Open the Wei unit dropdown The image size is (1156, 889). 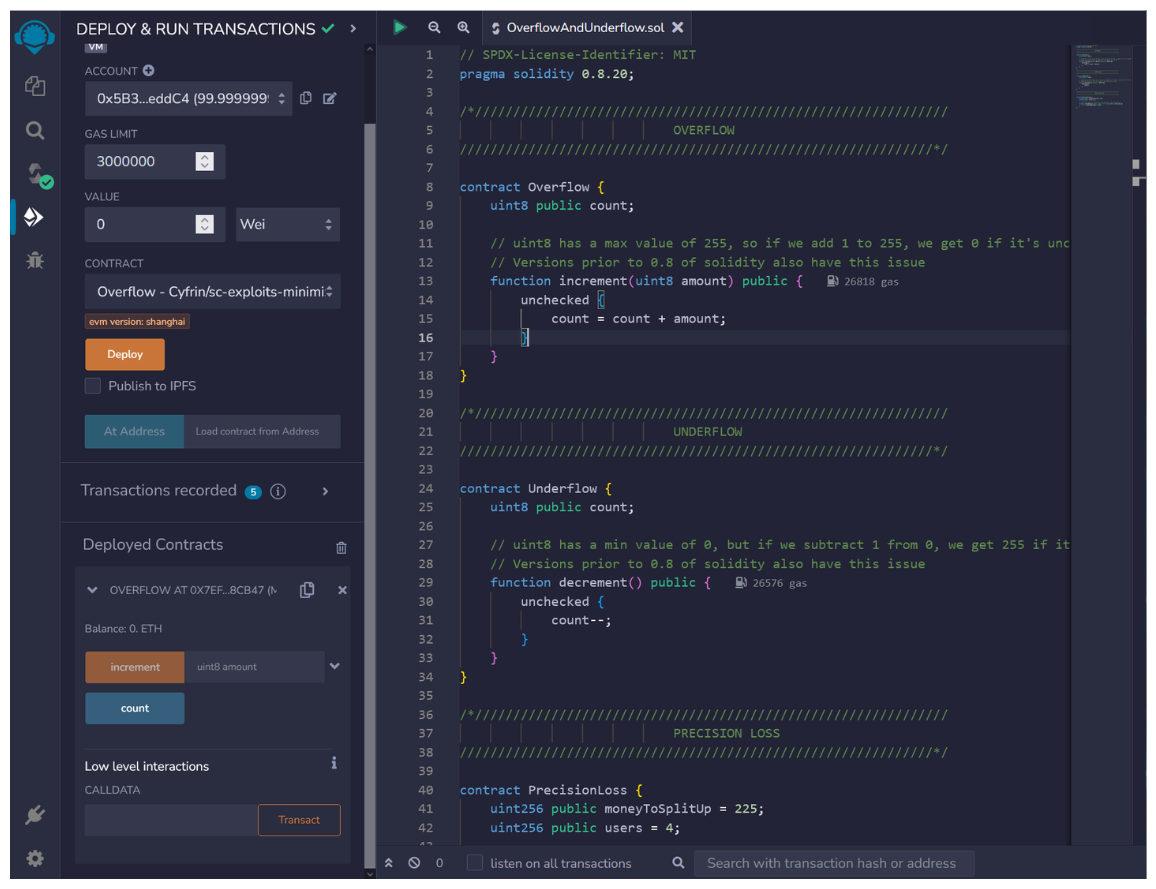[x=287, y=225]
